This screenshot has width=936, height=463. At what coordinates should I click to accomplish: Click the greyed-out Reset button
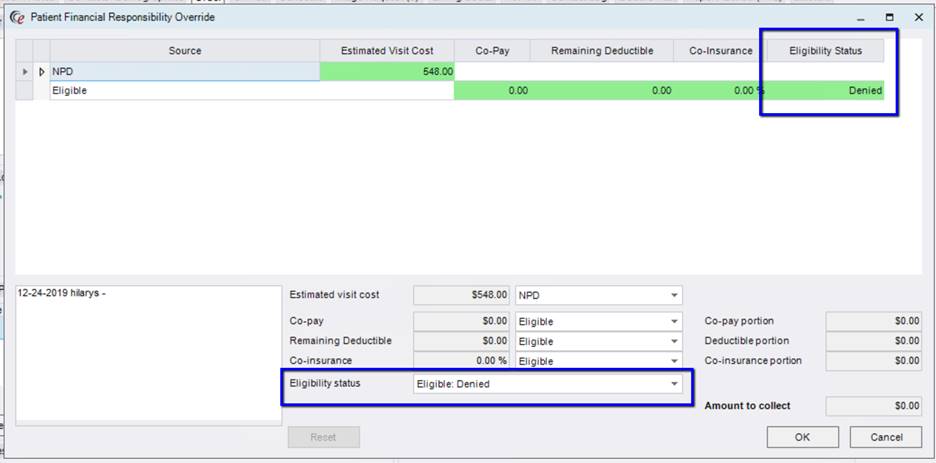click(x=323, y=437)
